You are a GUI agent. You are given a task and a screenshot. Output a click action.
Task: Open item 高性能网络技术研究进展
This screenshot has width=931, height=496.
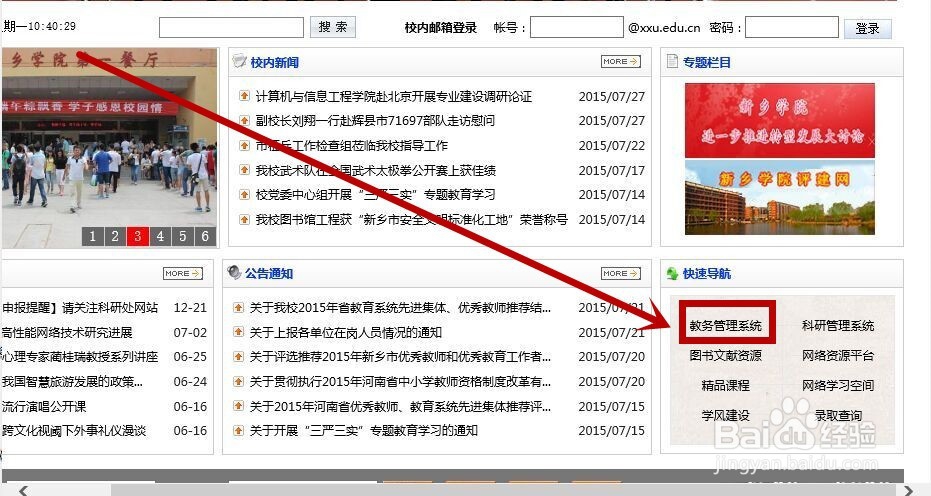coord(67,333)
